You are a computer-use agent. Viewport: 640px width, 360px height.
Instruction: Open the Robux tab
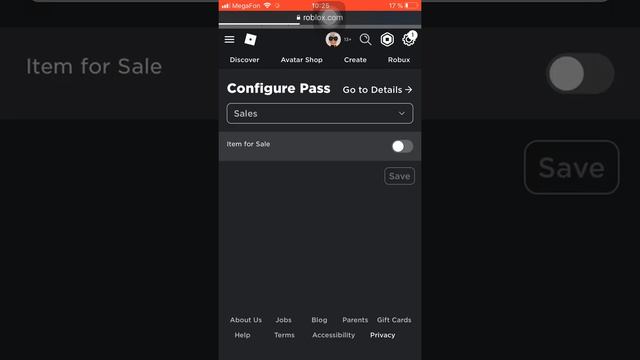coord(399,60)
